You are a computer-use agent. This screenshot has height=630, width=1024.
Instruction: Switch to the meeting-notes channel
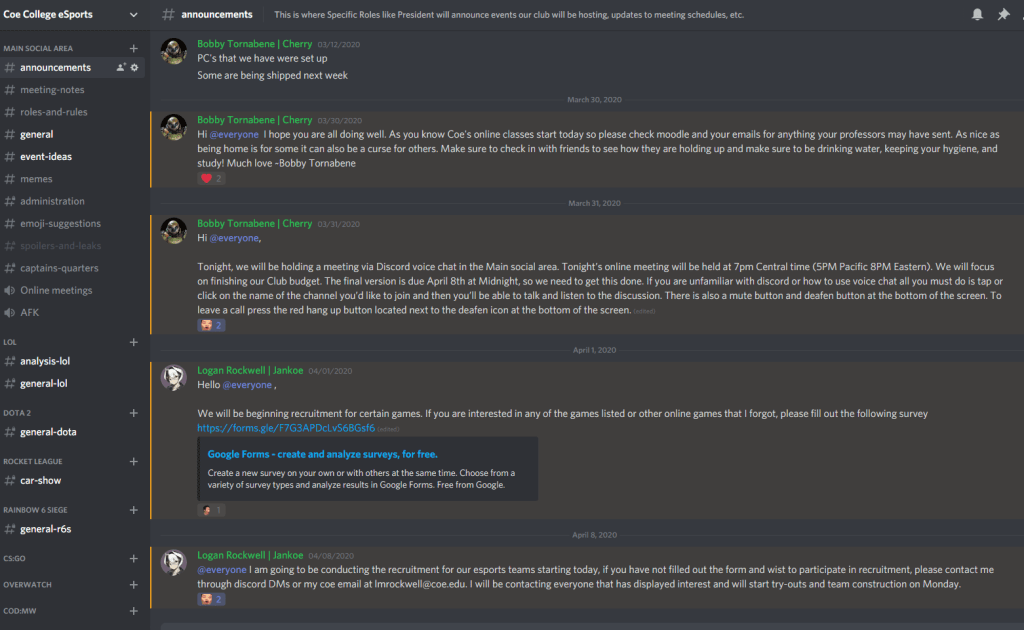point(52,90)
